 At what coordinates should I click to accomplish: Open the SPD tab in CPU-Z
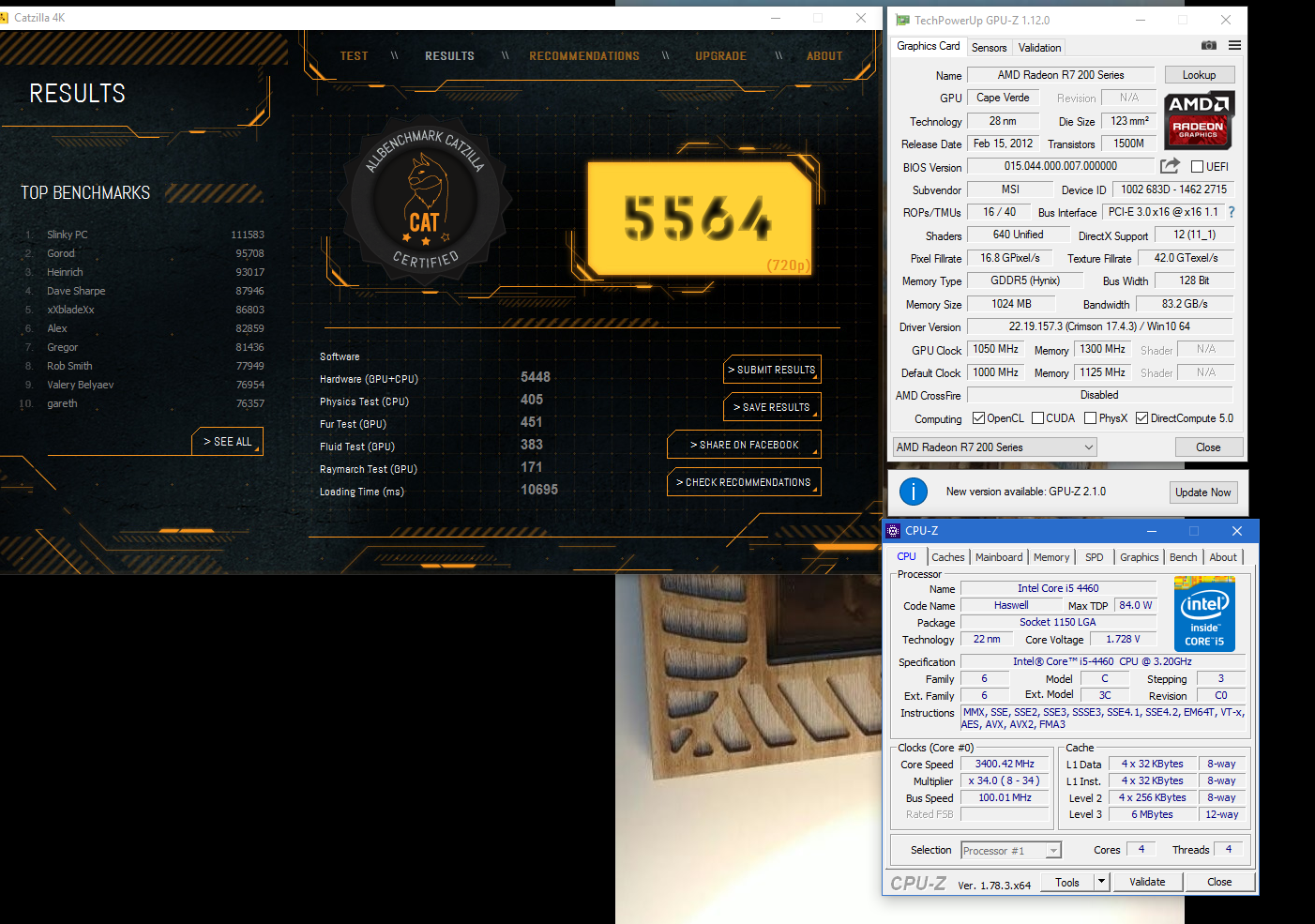coord(1095,557)
